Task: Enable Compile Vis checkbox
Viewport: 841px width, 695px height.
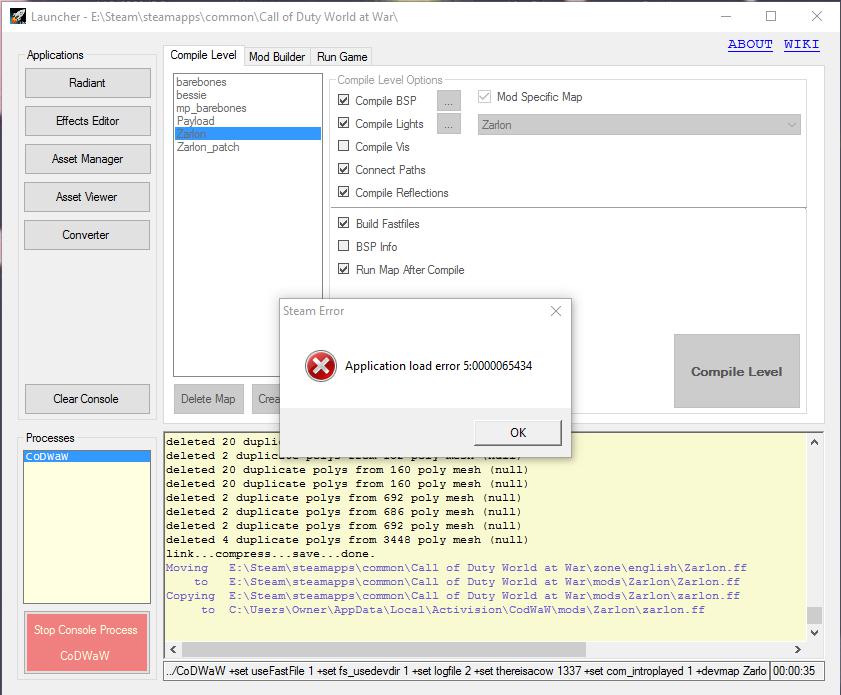Action: coord(344,146)
